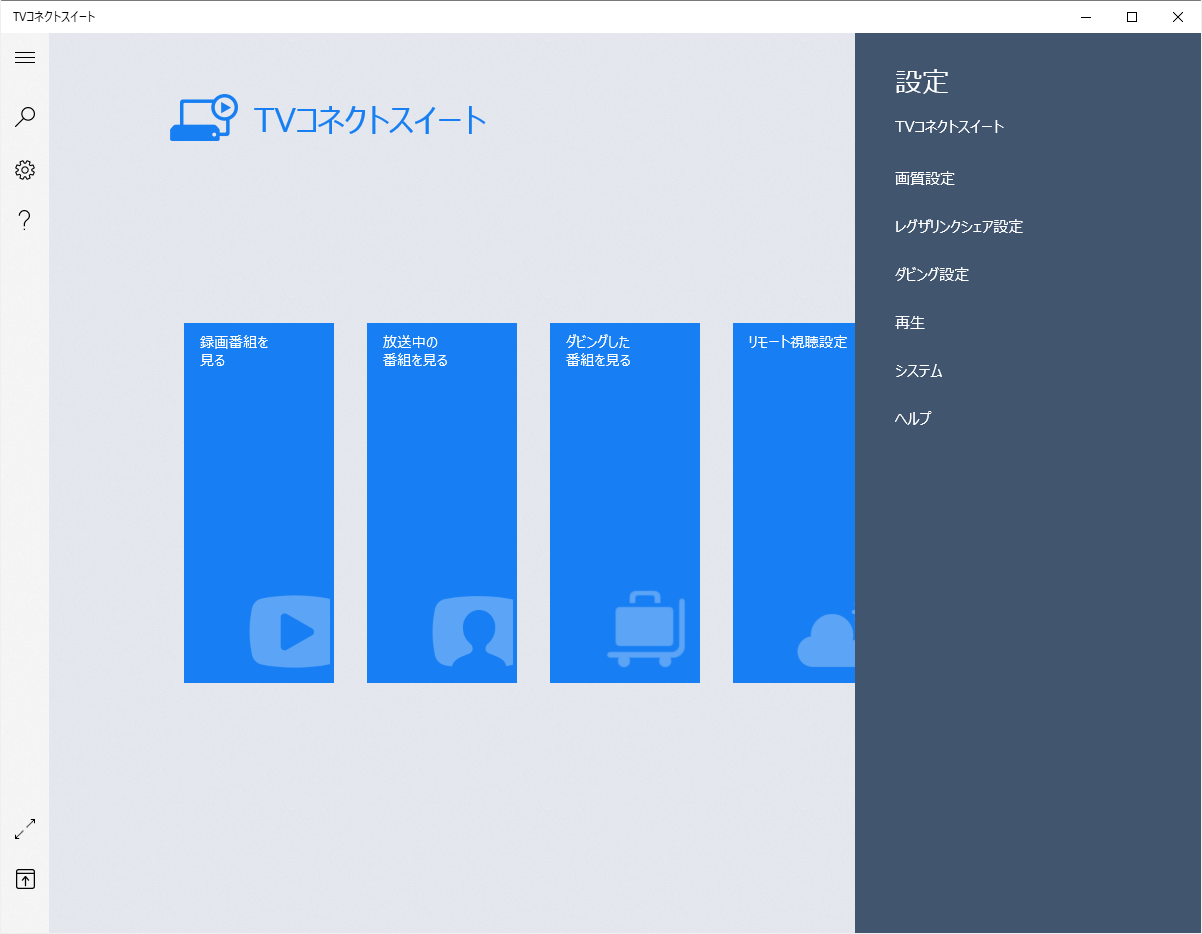
Task: Open the hamburger navigation menu
Action: point(25,58)
